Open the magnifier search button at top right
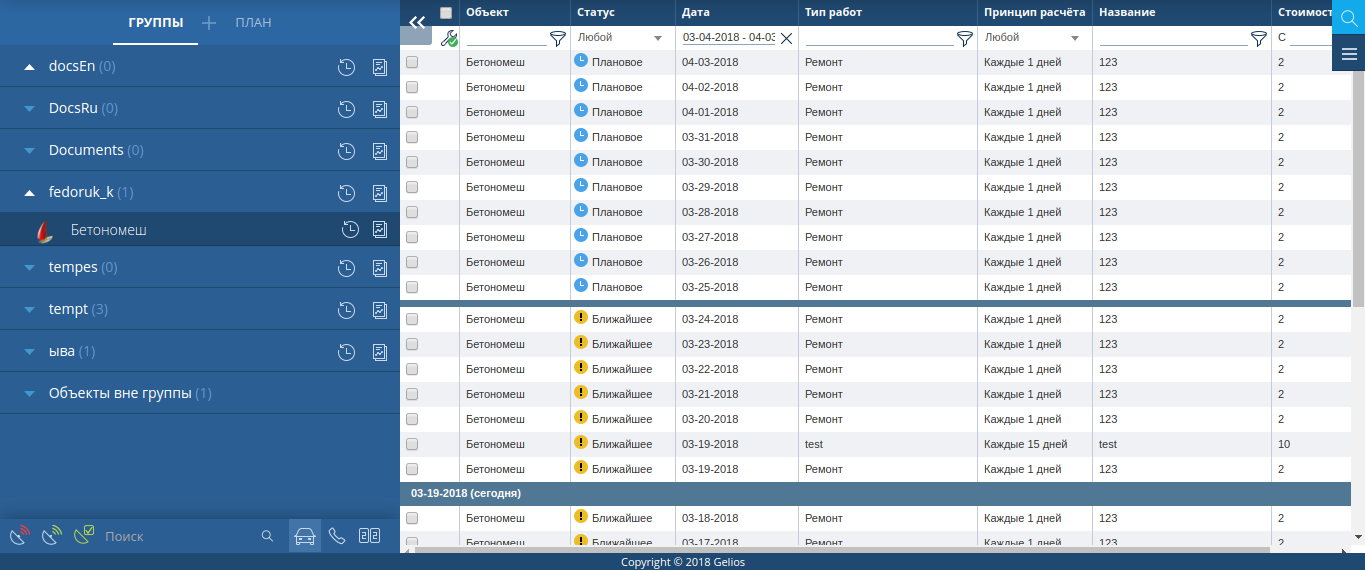This screenshot has width=1365, height=570. coord(1348,17)
